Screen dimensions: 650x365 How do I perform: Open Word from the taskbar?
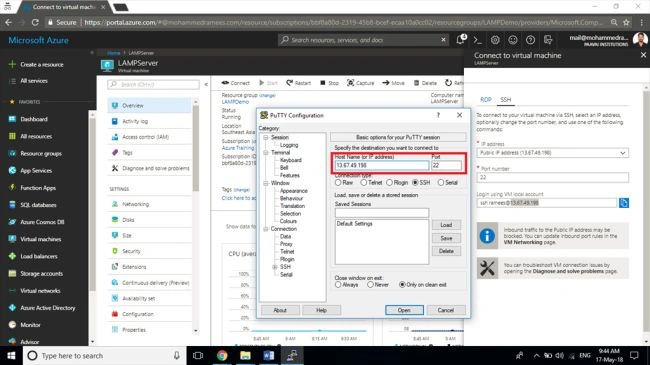pyautogui.click(x=269, y=355)
